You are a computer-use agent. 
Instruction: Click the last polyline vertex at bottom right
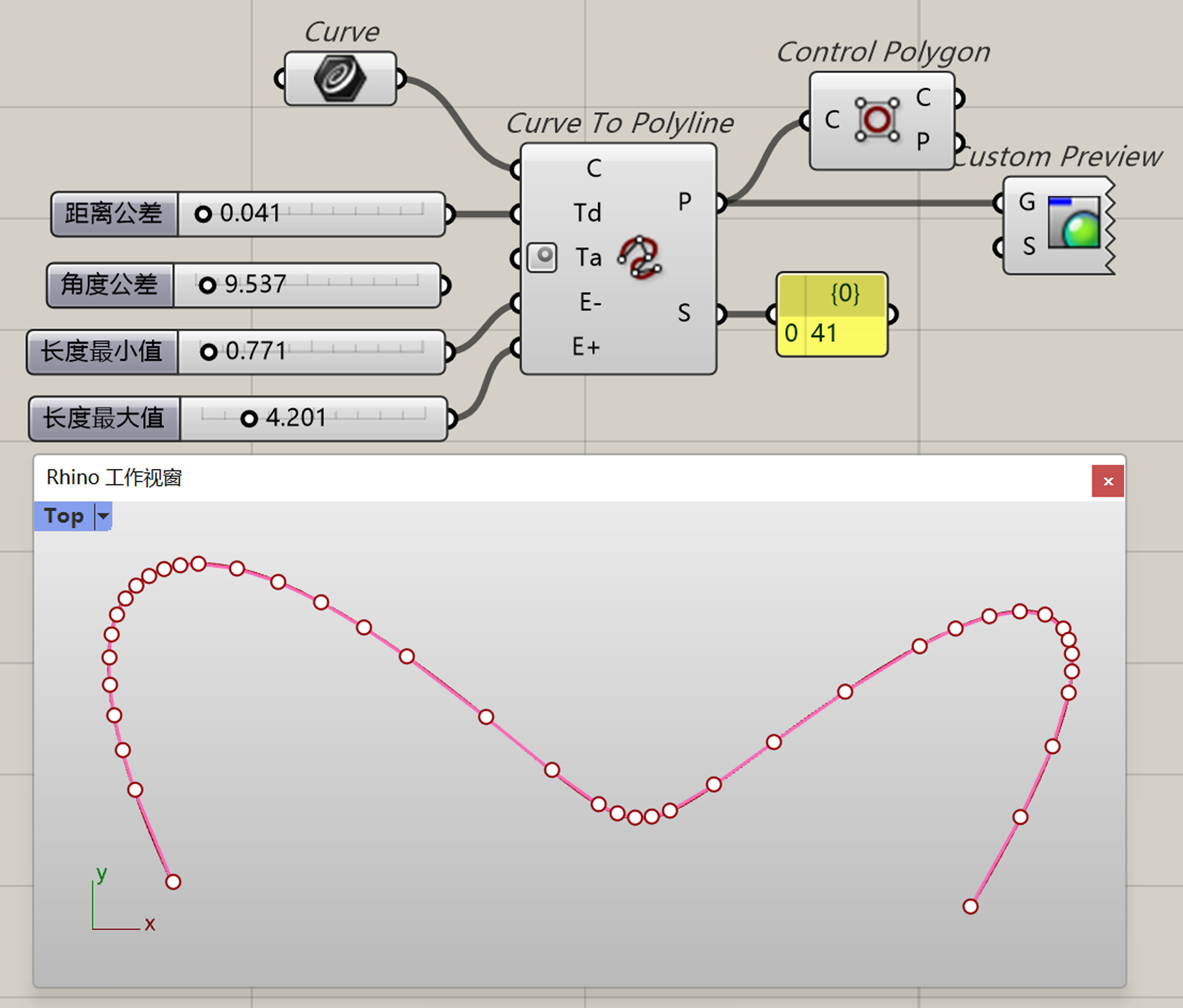point(970,906)
